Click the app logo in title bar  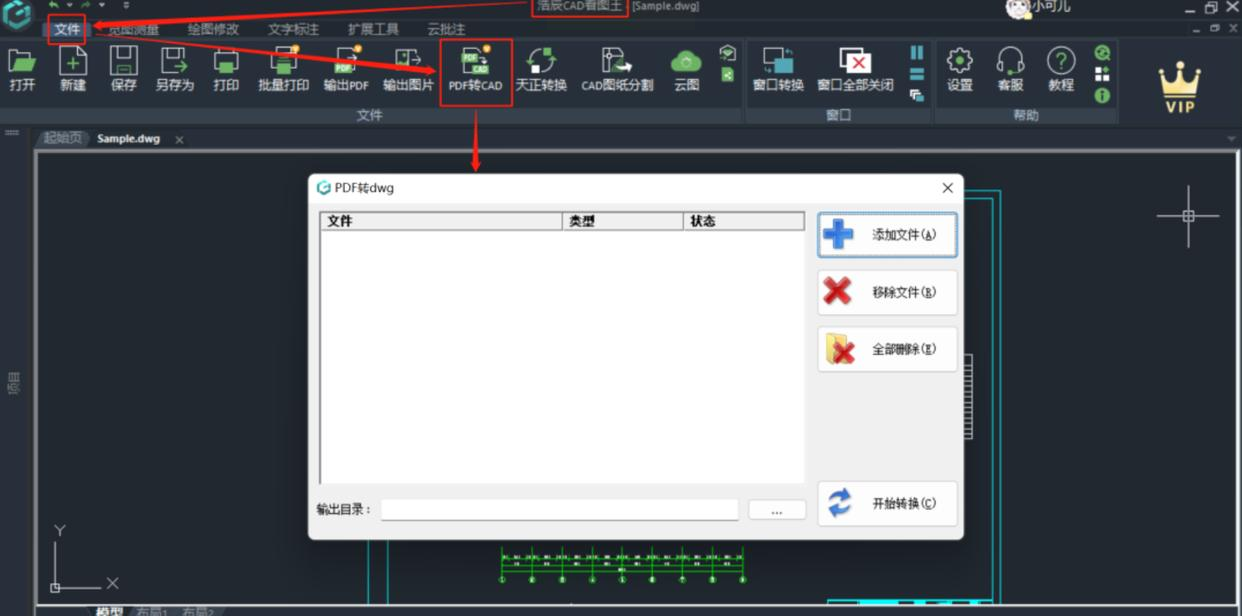pos(17,14)
